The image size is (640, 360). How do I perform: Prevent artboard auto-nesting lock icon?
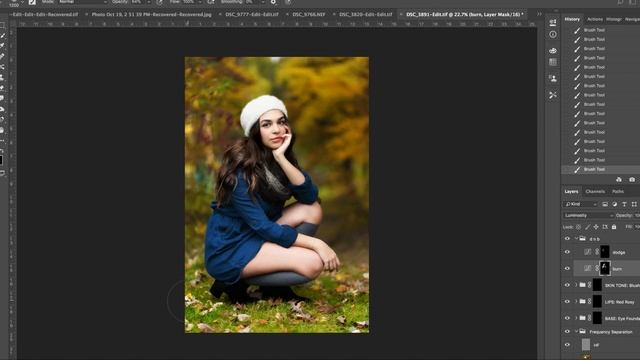pos(605,227)
